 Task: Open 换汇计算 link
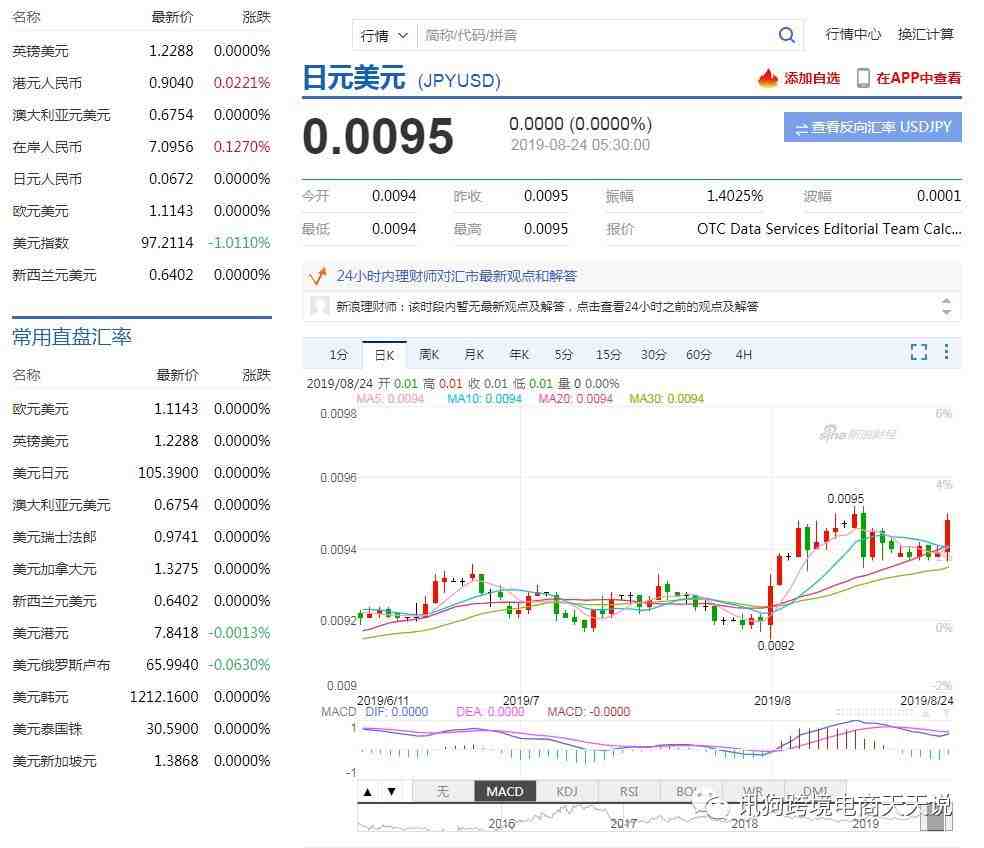click(925, 34)
